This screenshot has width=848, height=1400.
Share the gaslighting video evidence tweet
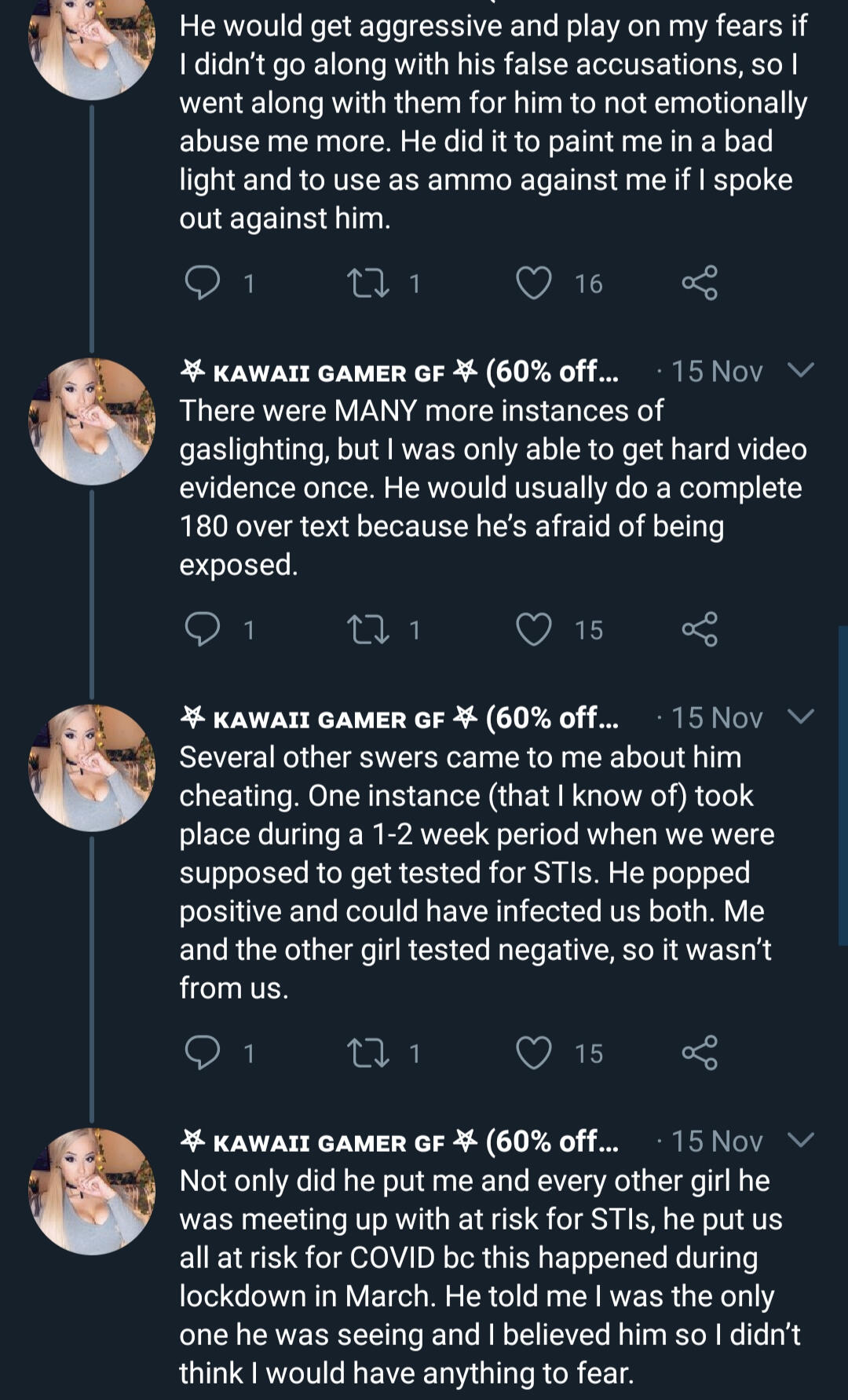click(x=699, y=630)
